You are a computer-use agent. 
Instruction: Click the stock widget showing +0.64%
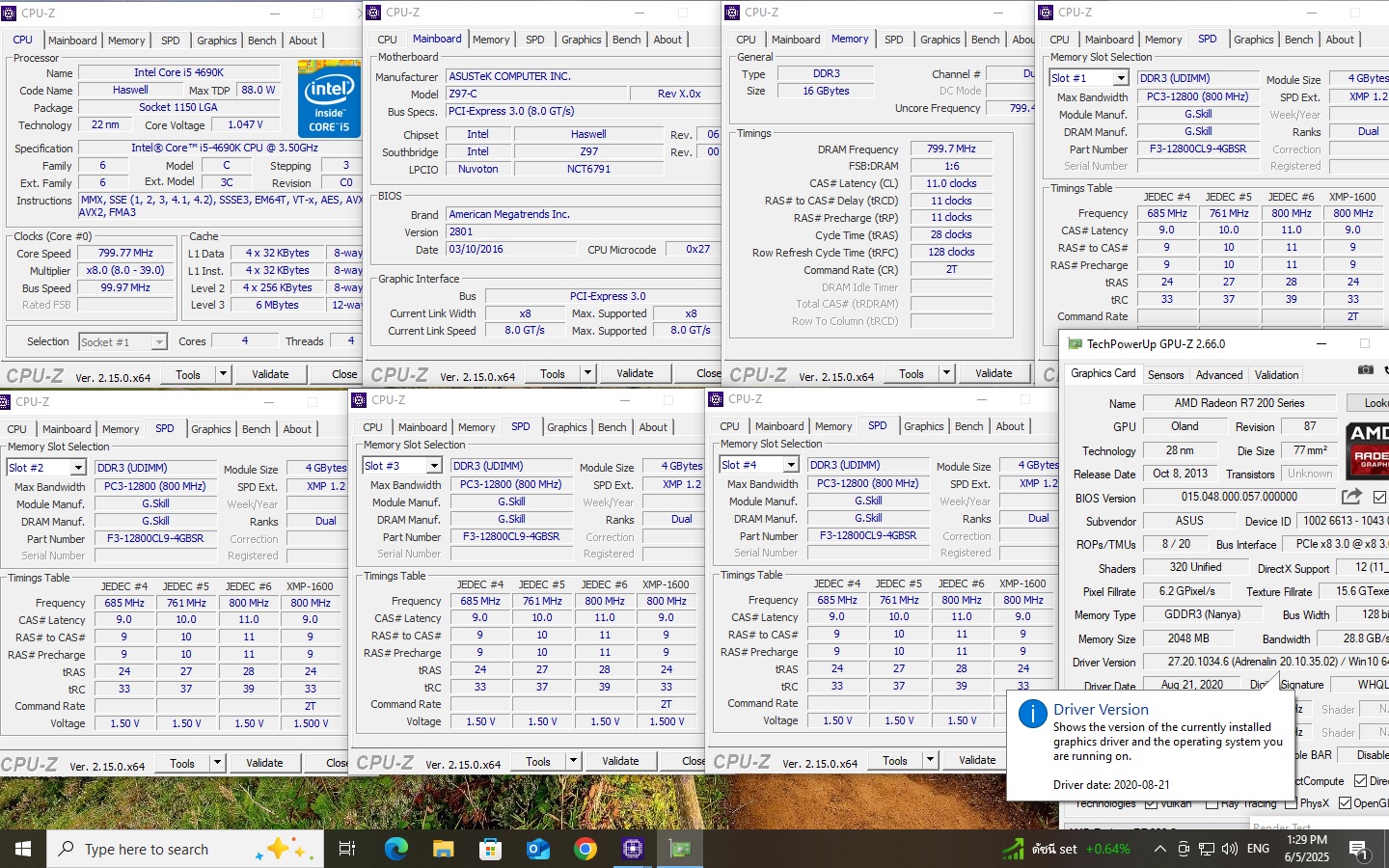(1066, 849)
